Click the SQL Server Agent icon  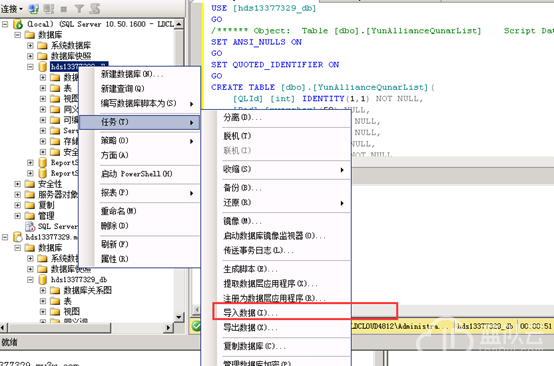click(x=30, y=226)
